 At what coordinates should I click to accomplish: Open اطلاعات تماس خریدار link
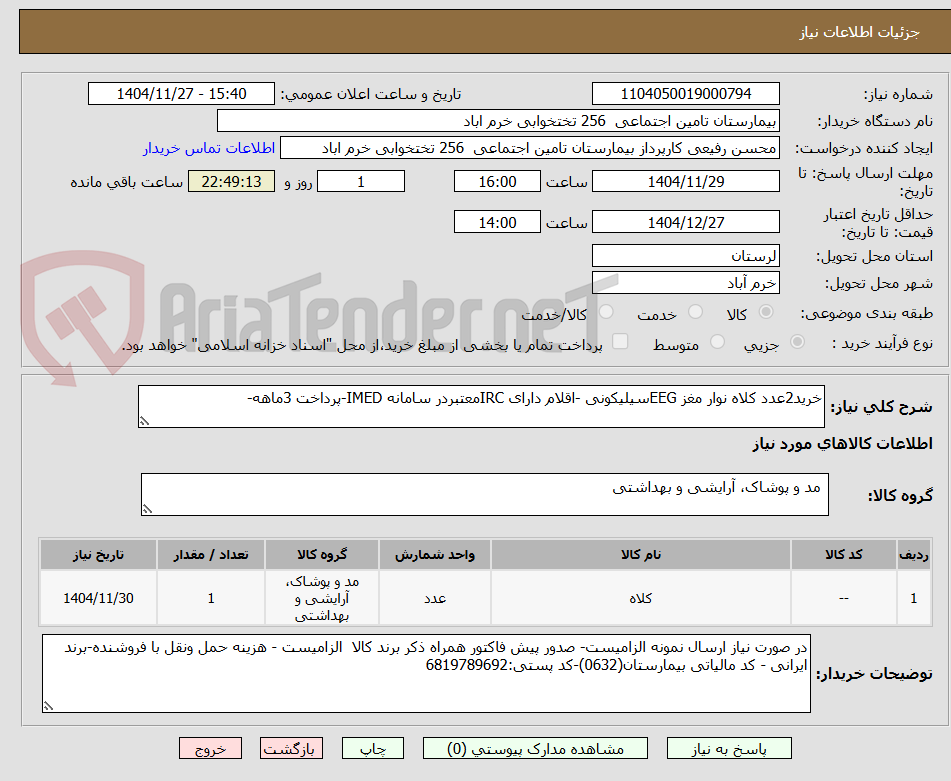point(209,149)
